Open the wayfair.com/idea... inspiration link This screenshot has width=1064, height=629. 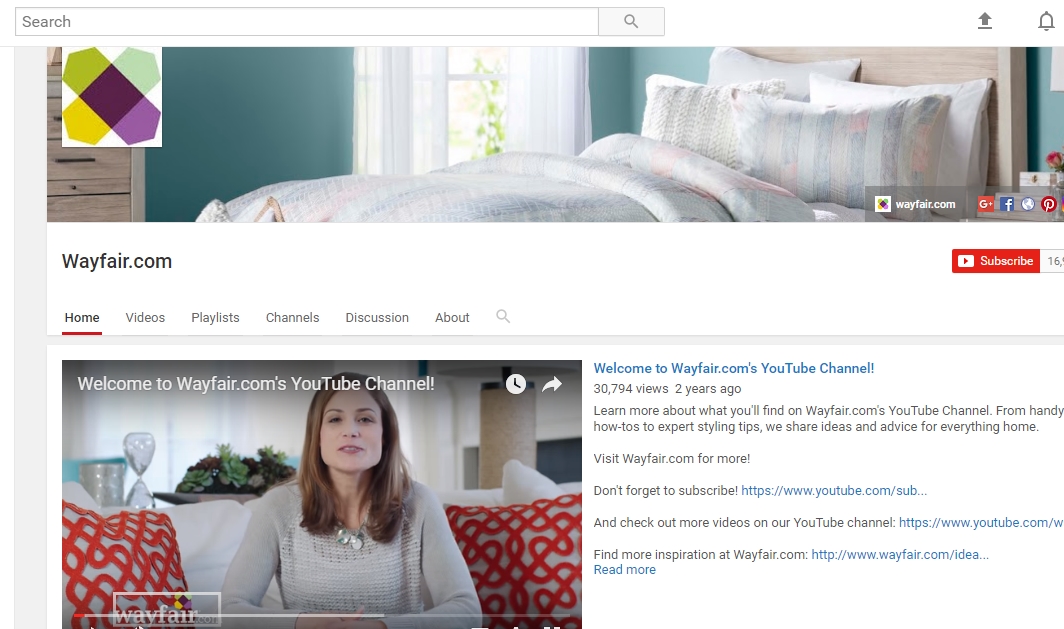[900, 554]
